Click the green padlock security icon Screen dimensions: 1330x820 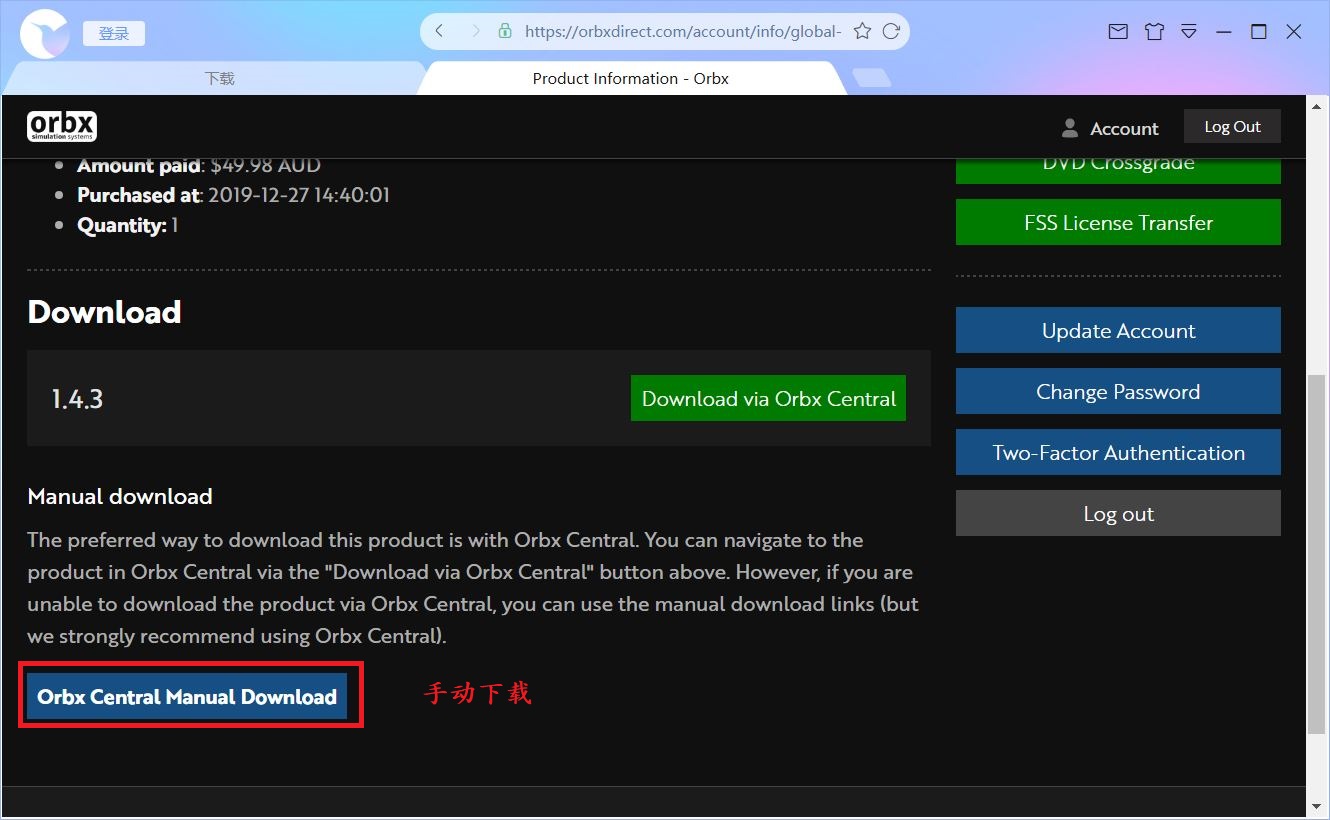505,31
